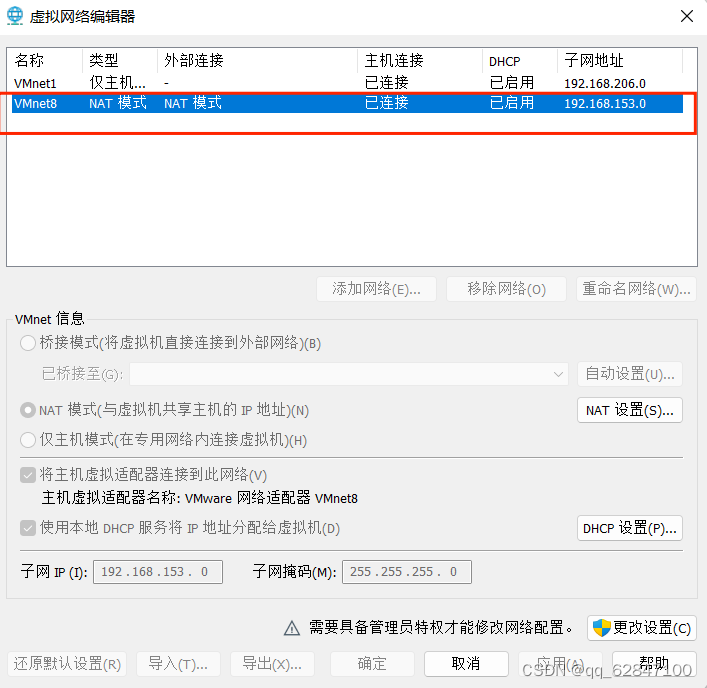
Task: Click the 导入 button
Action: (x=178, y=664)
